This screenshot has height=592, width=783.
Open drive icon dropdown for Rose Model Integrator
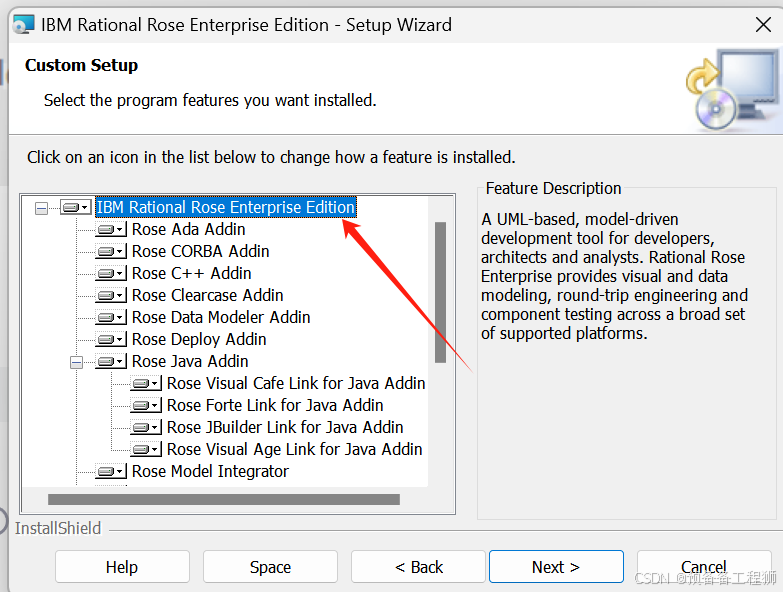111,471
